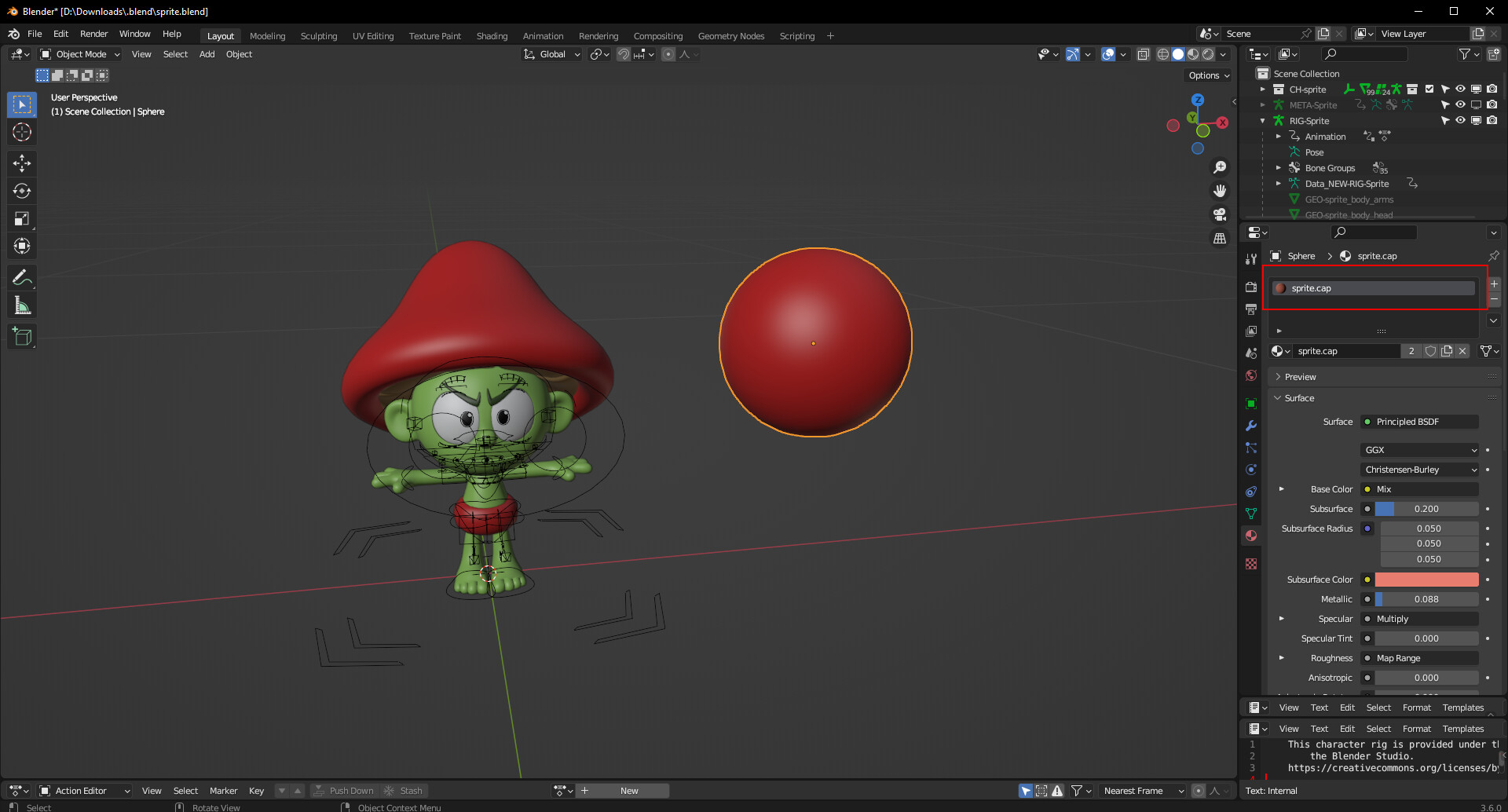The image size is (1508, 812).
Task: Open the View Layer properties tab
Action: click(1251, 331)
